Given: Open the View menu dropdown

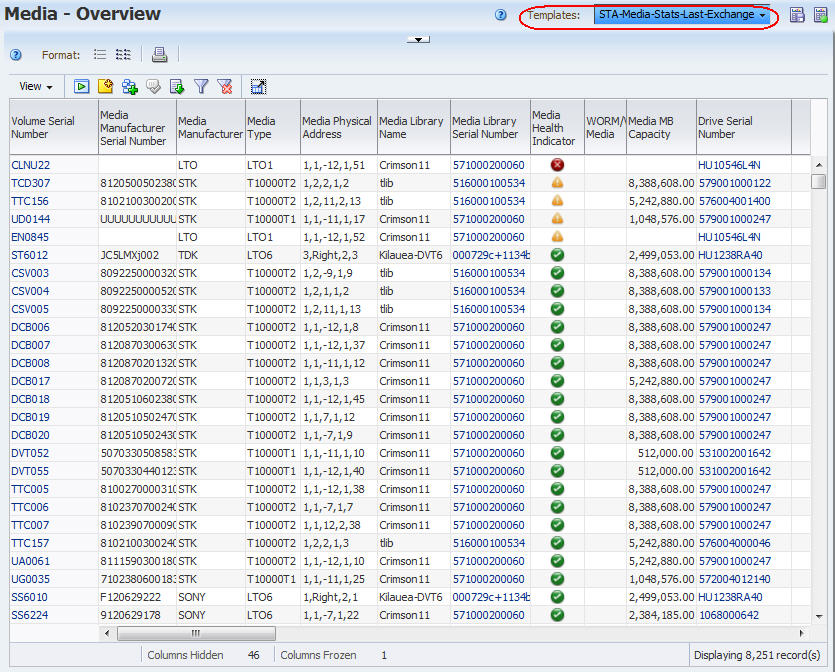Looking at the screenshot, I should [x=36, y=86].
